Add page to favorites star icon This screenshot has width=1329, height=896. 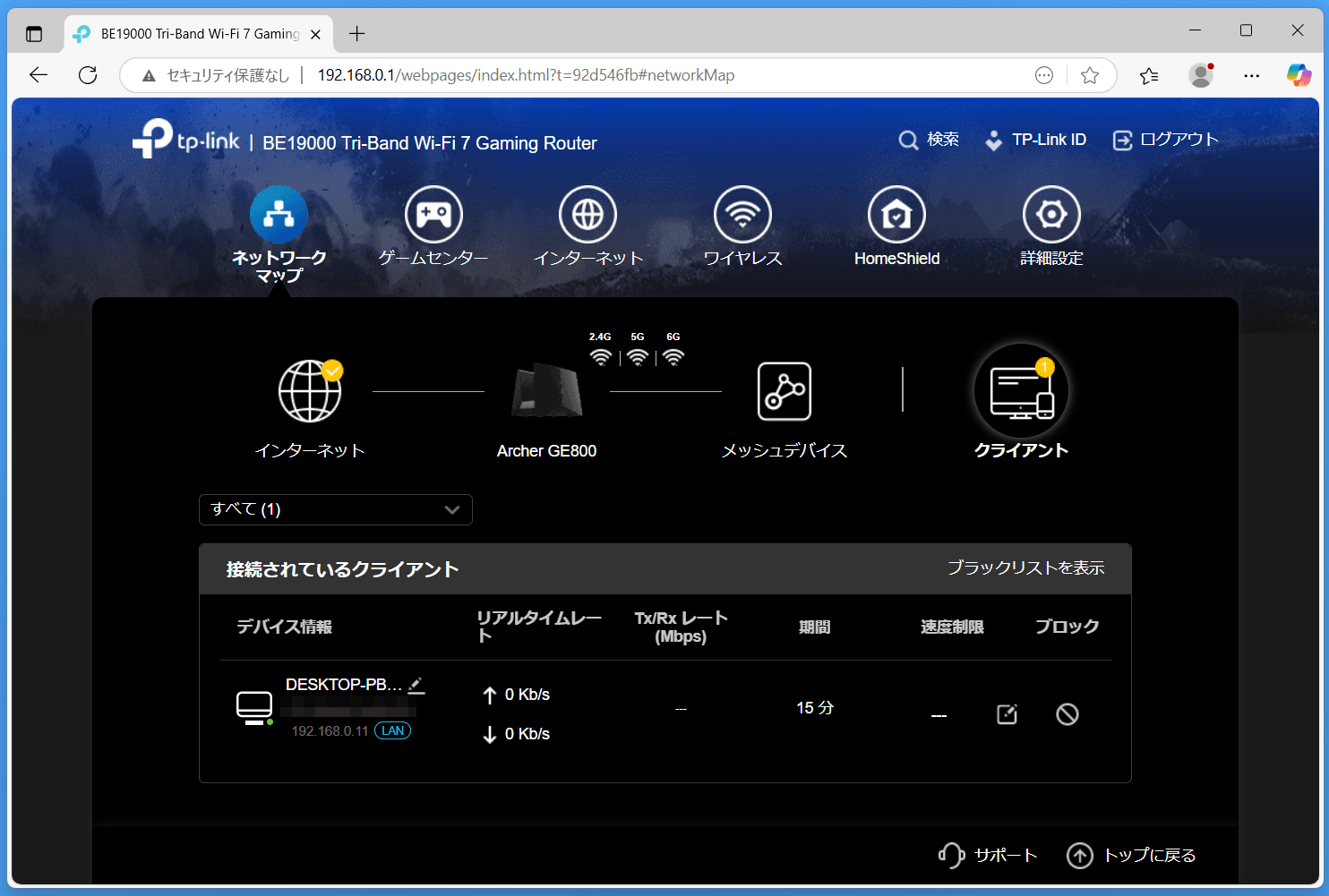click(x=1090, y=75)
